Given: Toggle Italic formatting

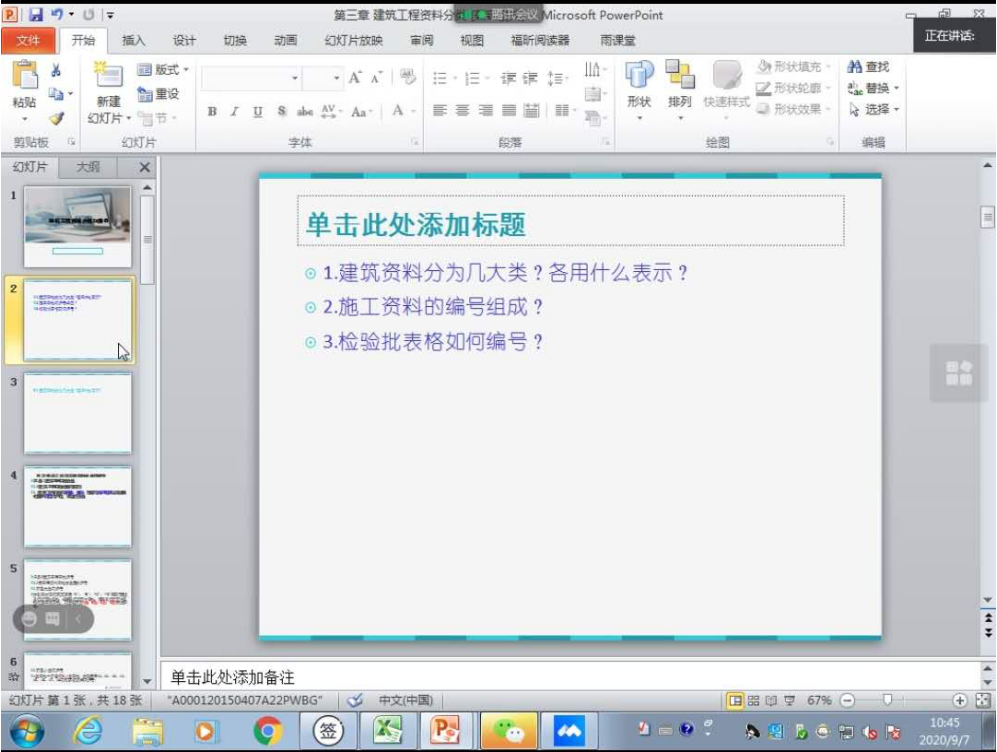Looking at the screenshot, I should pos(234,112).
